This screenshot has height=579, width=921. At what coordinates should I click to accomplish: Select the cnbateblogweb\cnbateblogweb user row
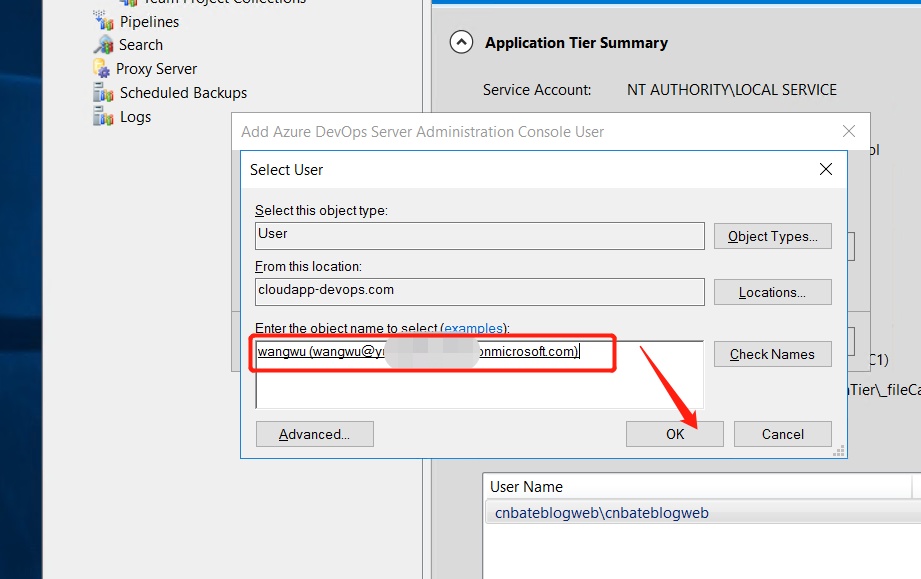[702, 513]
